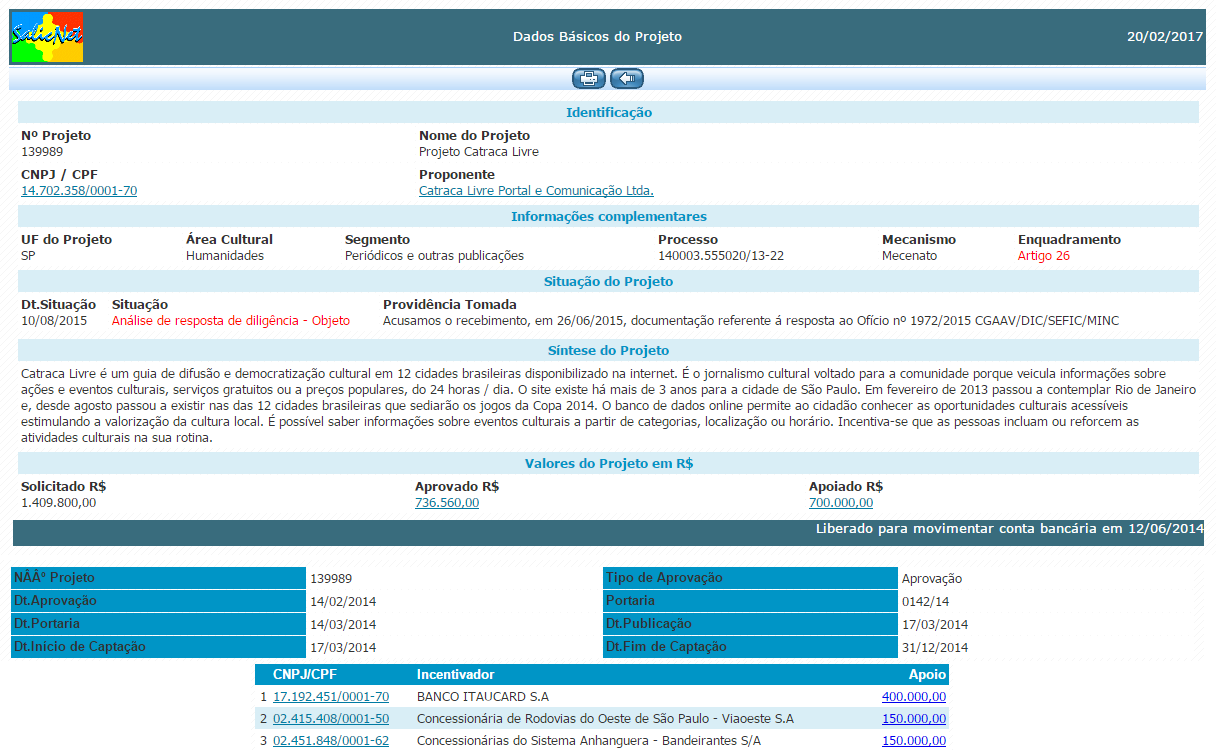Click Dt.Início de Captação value 17/03/2014
This screenshot has height=750, width=1216.
[343, 647]
